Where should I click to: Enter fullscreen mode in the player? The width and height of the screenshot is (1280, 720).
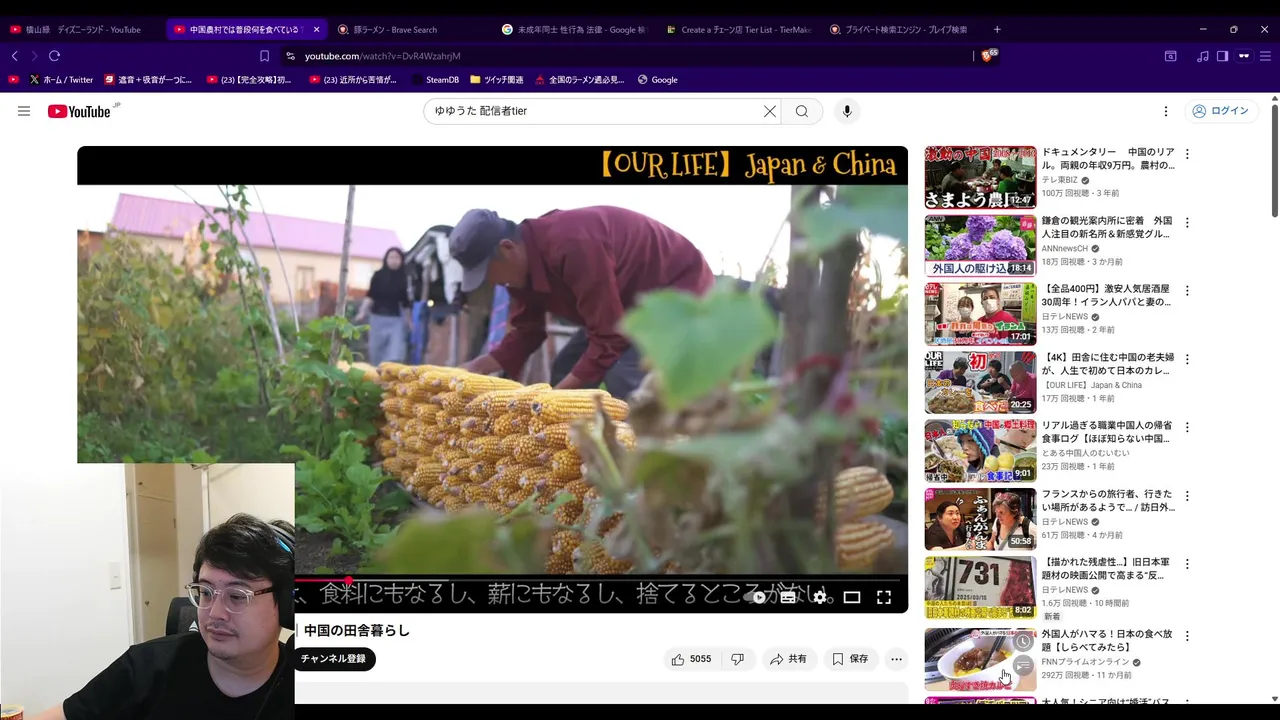pos(884,597)
